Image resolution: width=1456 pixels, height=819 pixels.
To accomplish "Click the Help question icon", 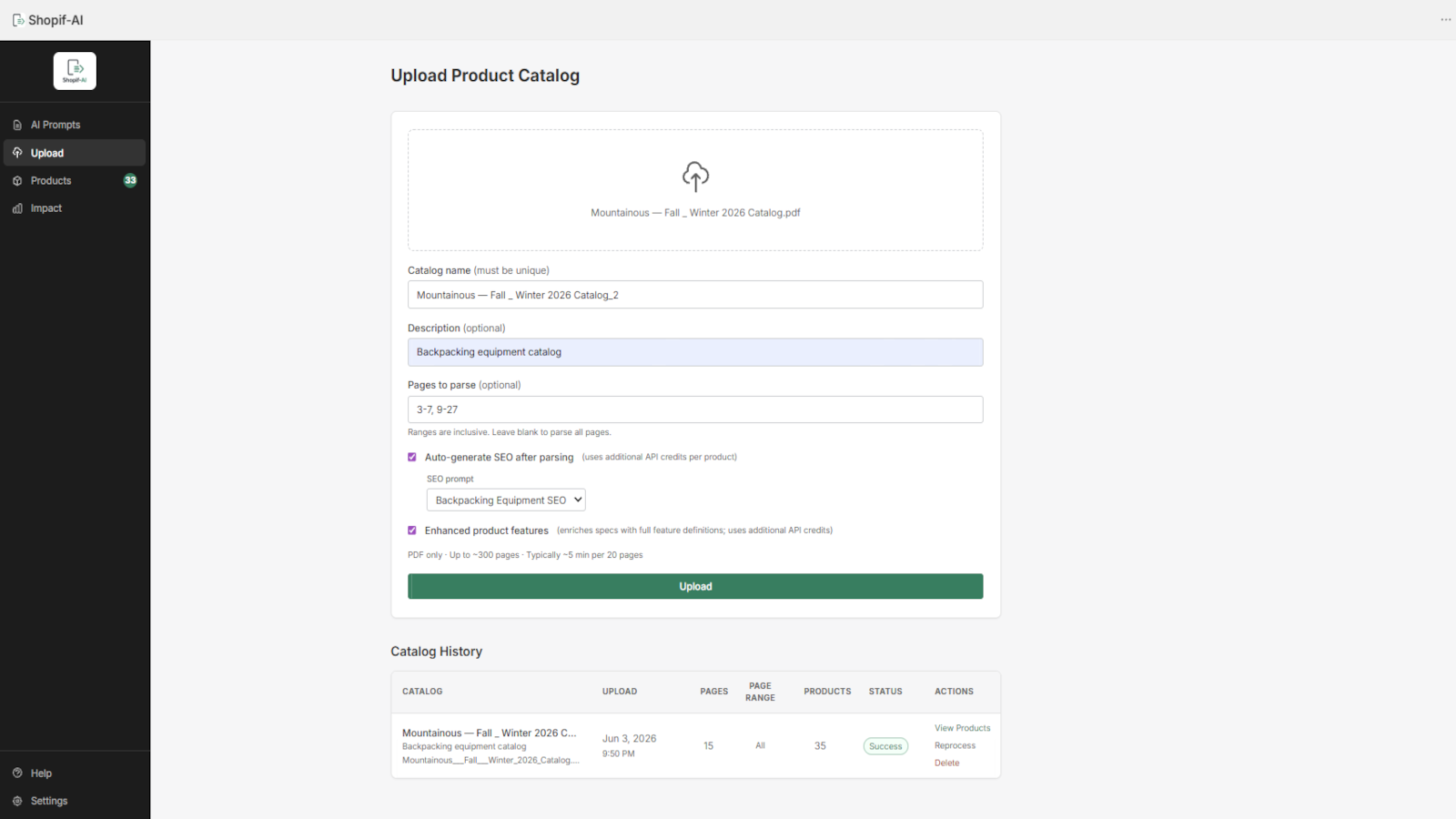I will (x=17, y=773).
